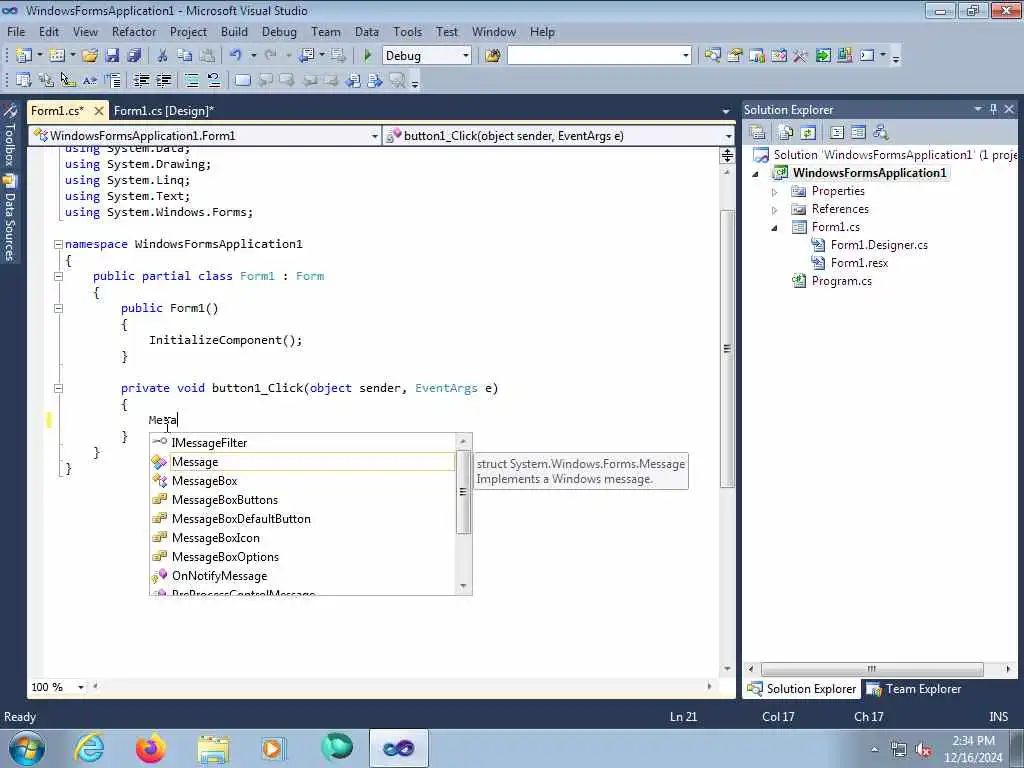This screenshot has width=1024, height=768.
Task: Expand the Properties node
Action: [x=775, y=192]
